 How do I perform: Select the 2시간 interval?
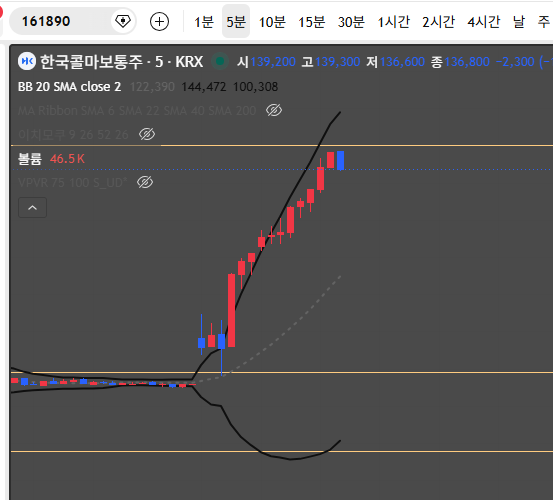pos(438,22)
